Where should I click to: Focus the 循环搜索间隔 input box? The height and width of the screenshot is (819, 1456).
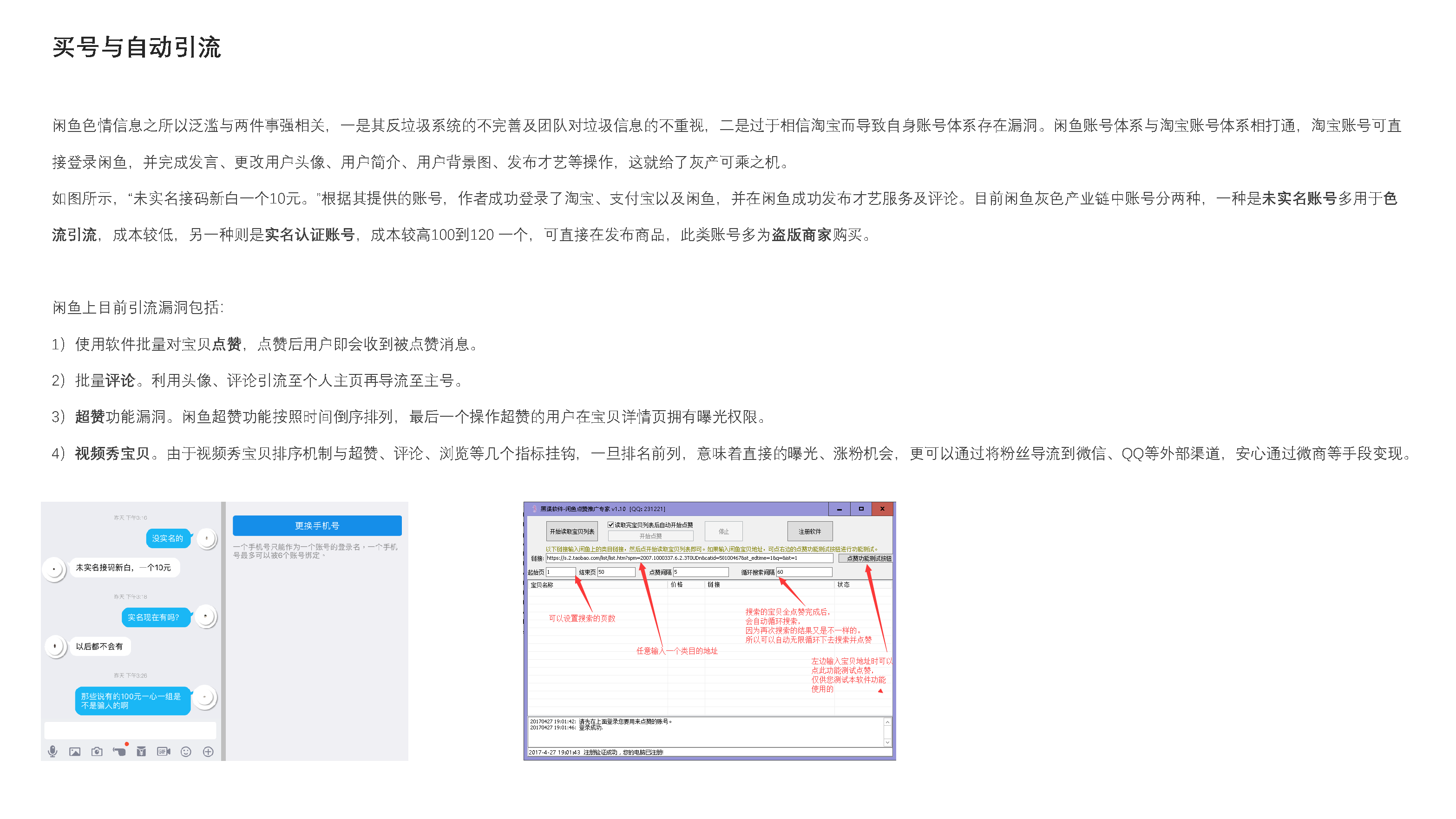(x=803, y=572)
